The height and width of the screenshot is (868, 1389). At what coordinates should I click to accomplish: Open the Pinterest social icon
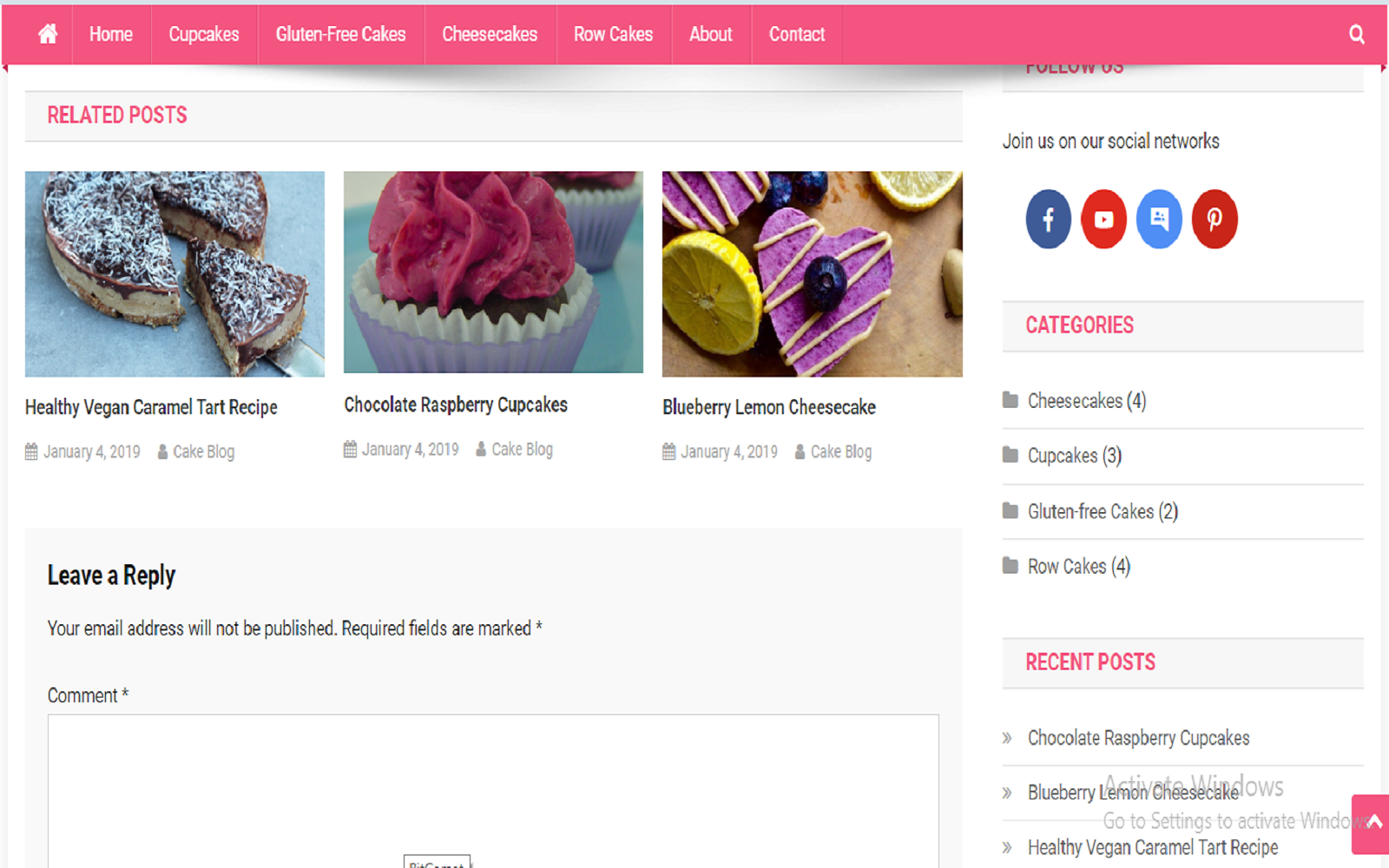[1215, 219]
